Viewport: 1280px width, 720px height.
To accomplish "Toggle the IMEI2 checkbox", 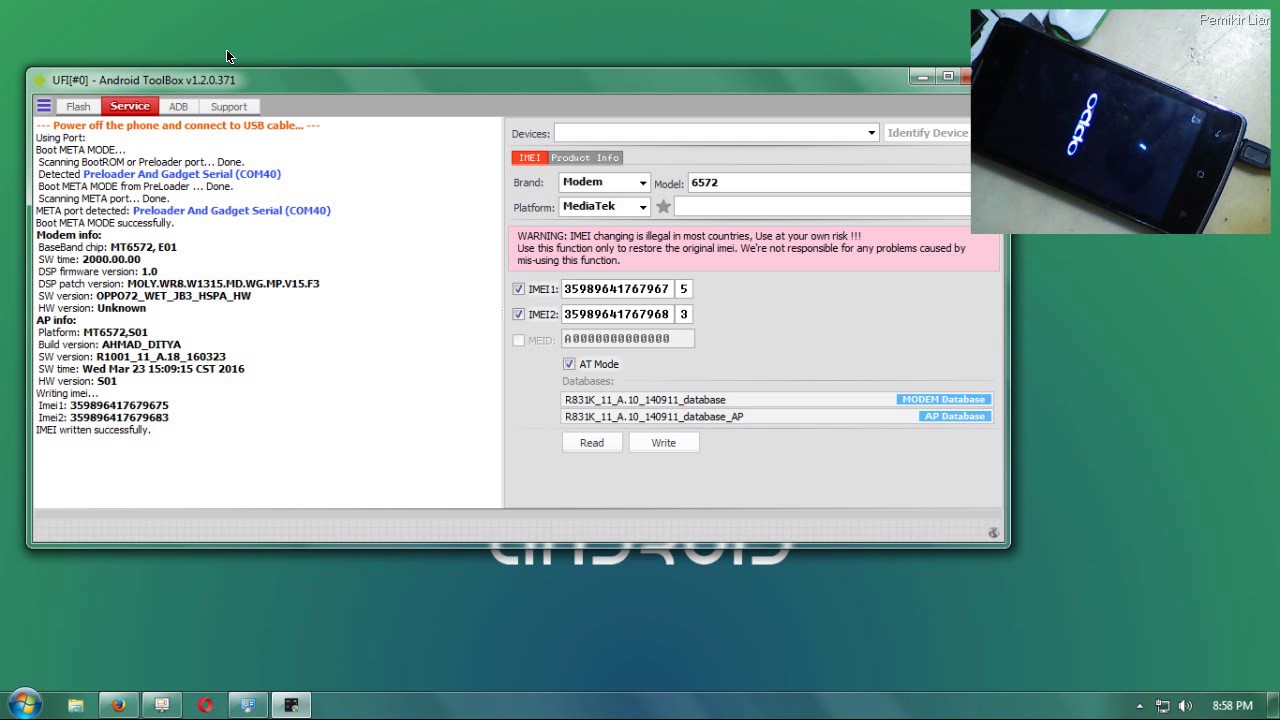I will pos(518,314).
